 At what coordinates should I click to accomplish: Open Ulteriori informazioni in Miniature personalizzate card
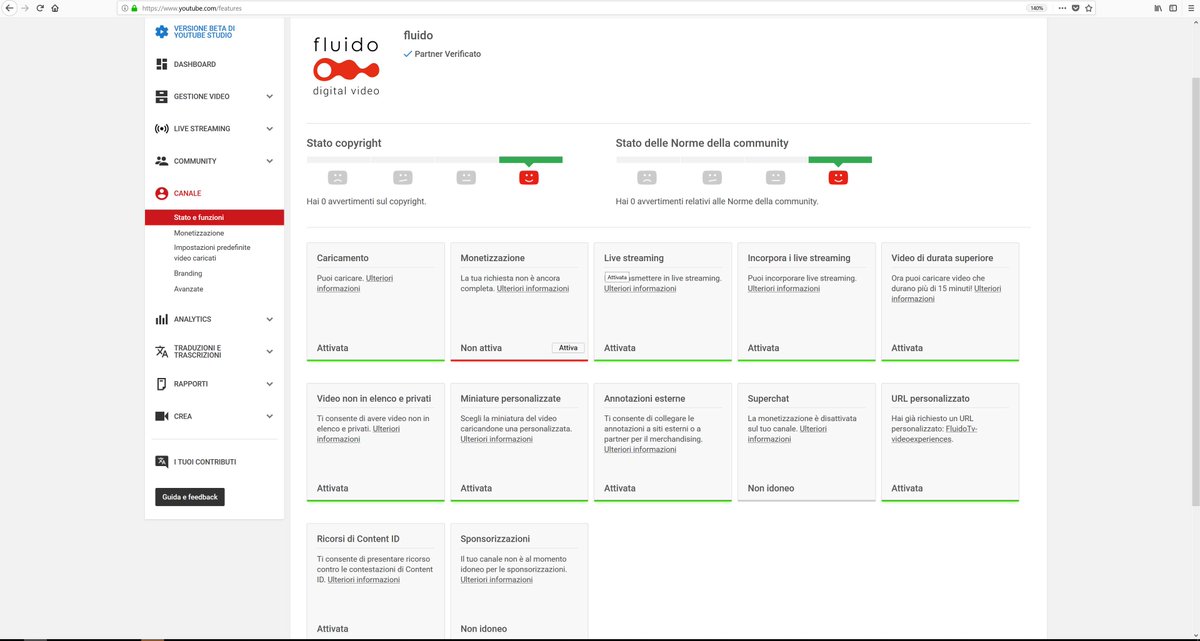[497, 439]
